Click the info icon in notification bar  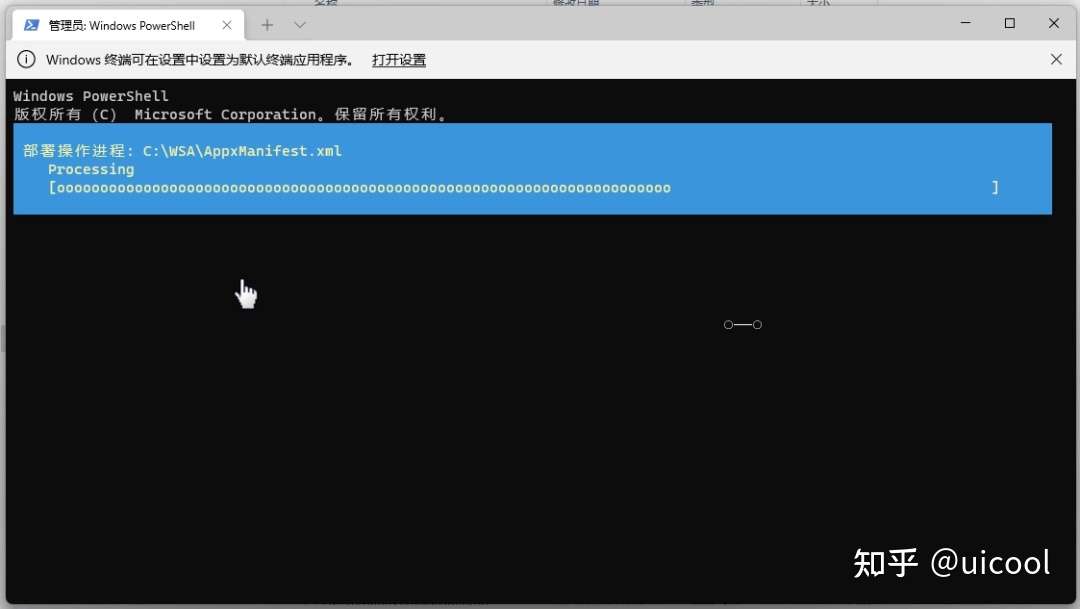(x=26, y=59)
